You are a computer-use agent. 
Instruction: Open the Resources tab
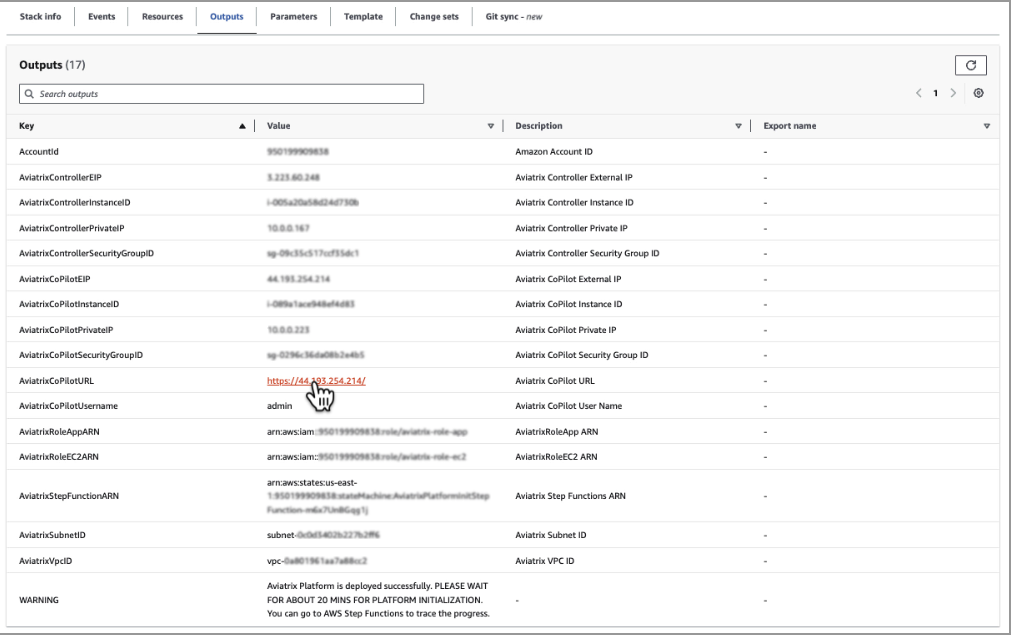[162, 17]
